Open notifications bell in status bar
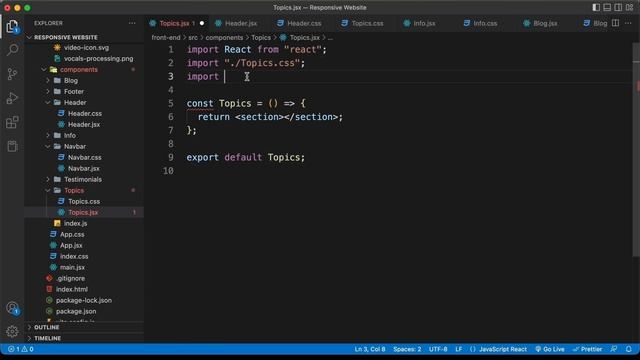640x360 pixels. point(629,349)
